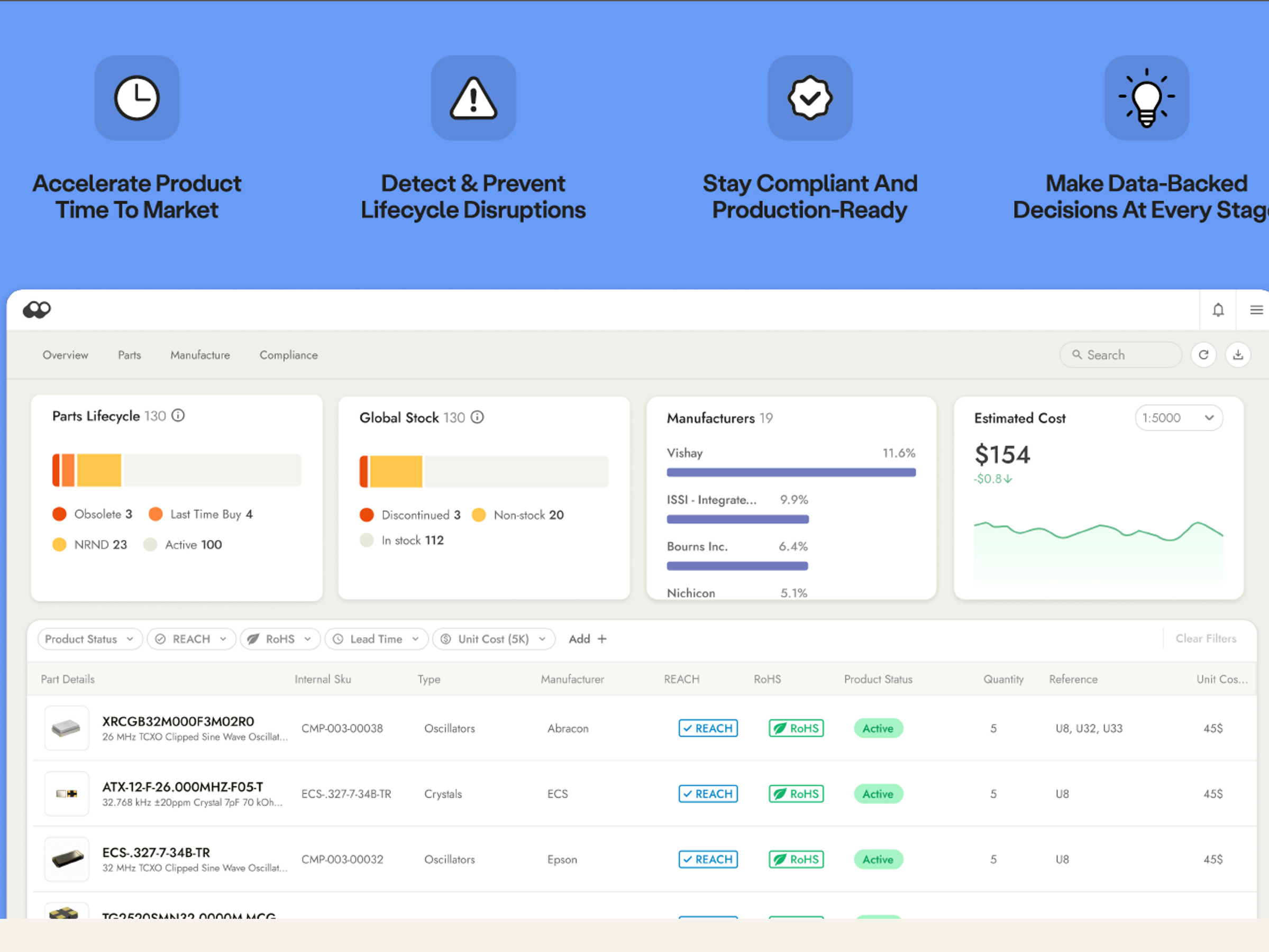Click the Quantity column header
The height and width of the screenshot is (952, 1269).
(1003, 679)
